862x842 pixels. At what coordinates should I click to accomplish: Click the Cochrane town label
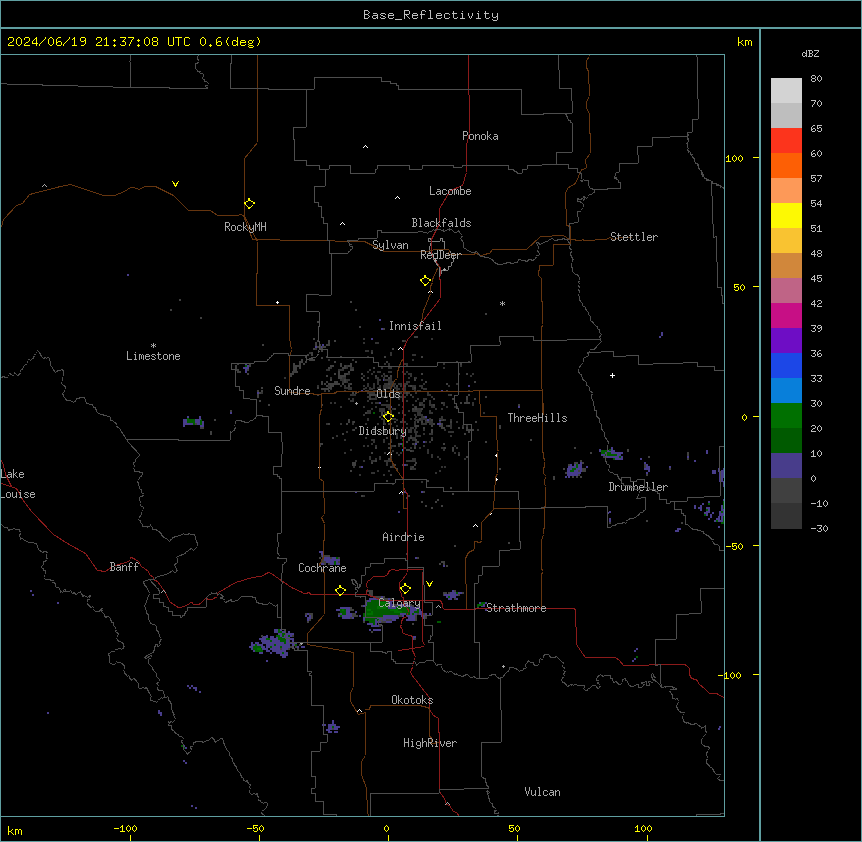coord(322,568)
